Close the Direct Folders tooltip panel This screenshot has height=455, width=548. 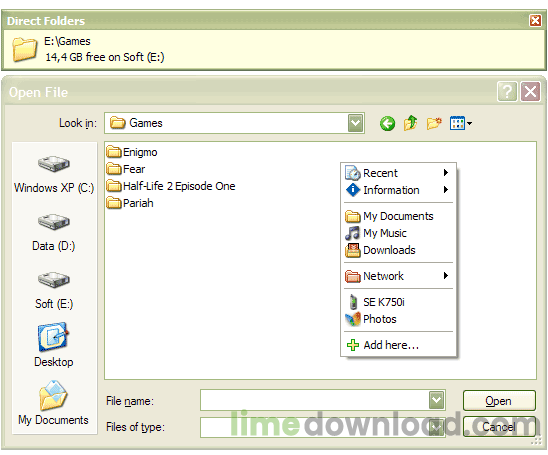click(535, 20)
